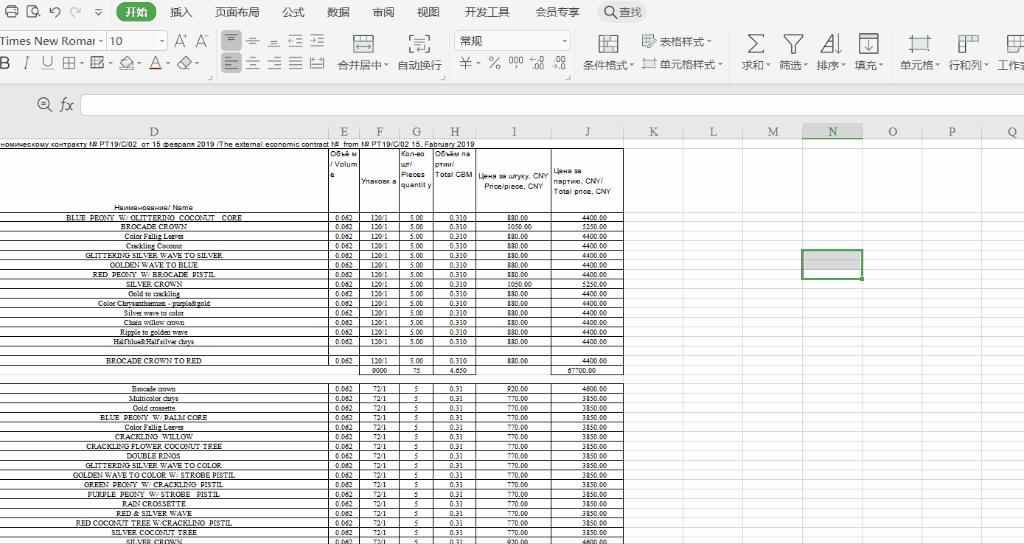Toggle horizontal center alignment
The image size is (1024, 544).
click(x=253, y=63)
